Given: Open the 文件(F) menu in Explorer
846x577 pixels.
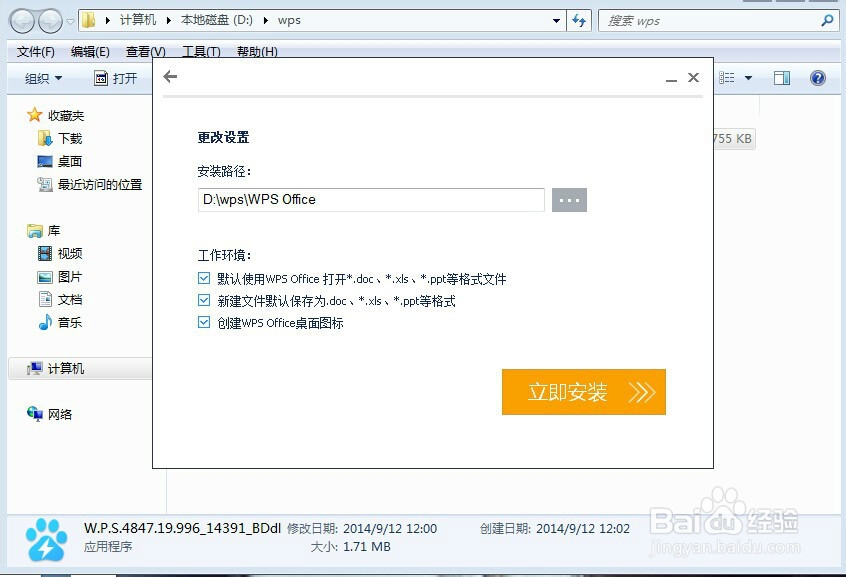Looking at the screenshot, I should [36, 52].
